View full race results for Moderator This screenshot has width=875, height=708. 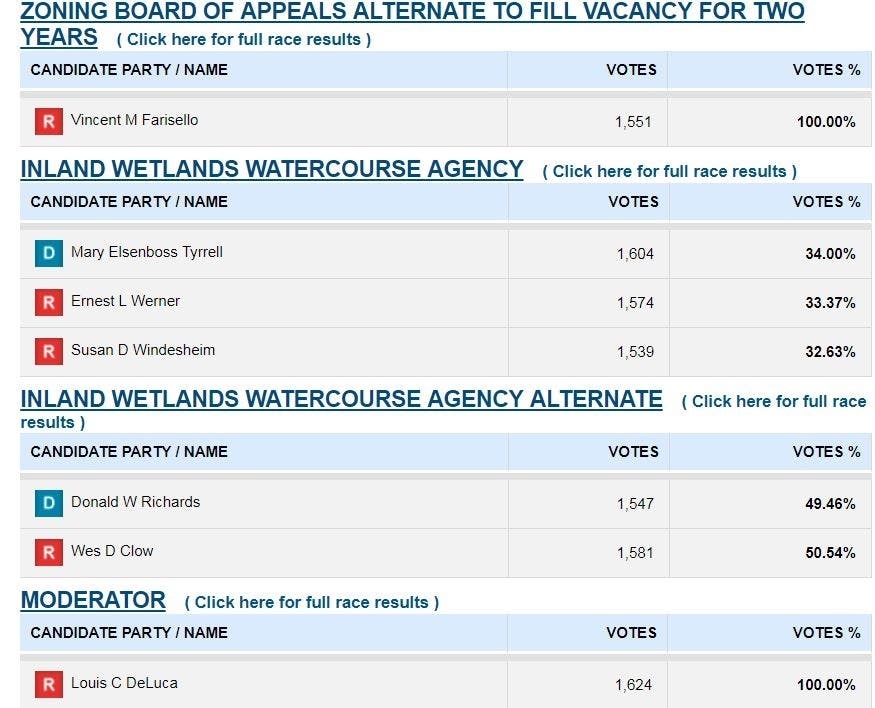point(311,602)
